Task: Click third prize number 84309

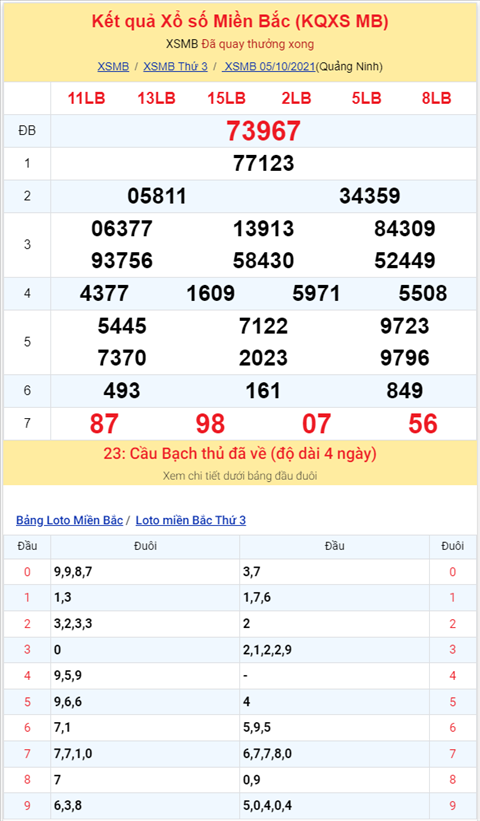Action: 405,229
